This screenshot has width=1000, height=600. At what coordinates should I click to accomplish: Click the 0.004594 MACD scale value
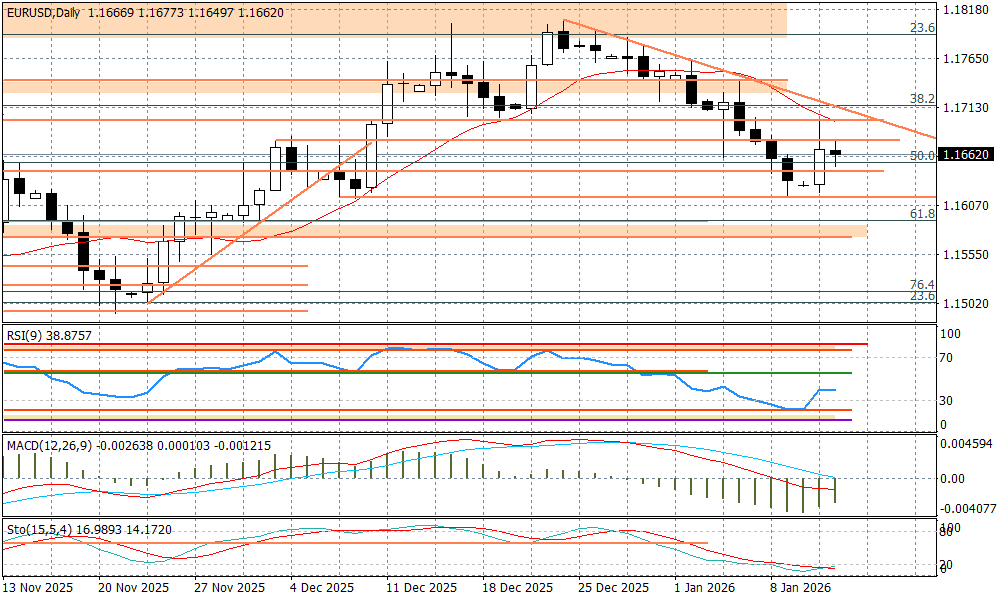point(967,443)
